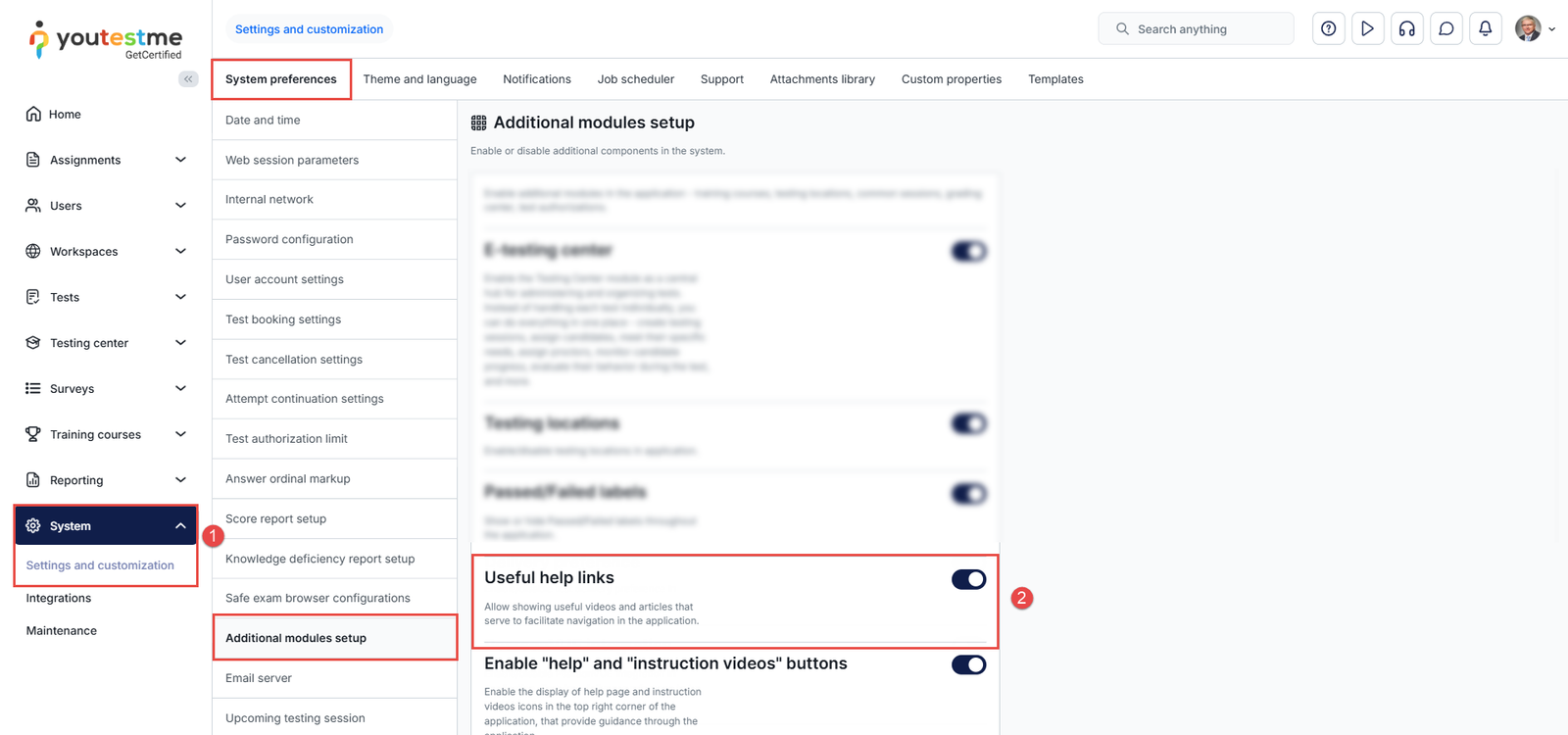Go to Integrations in sidebar

pos(59,598)
